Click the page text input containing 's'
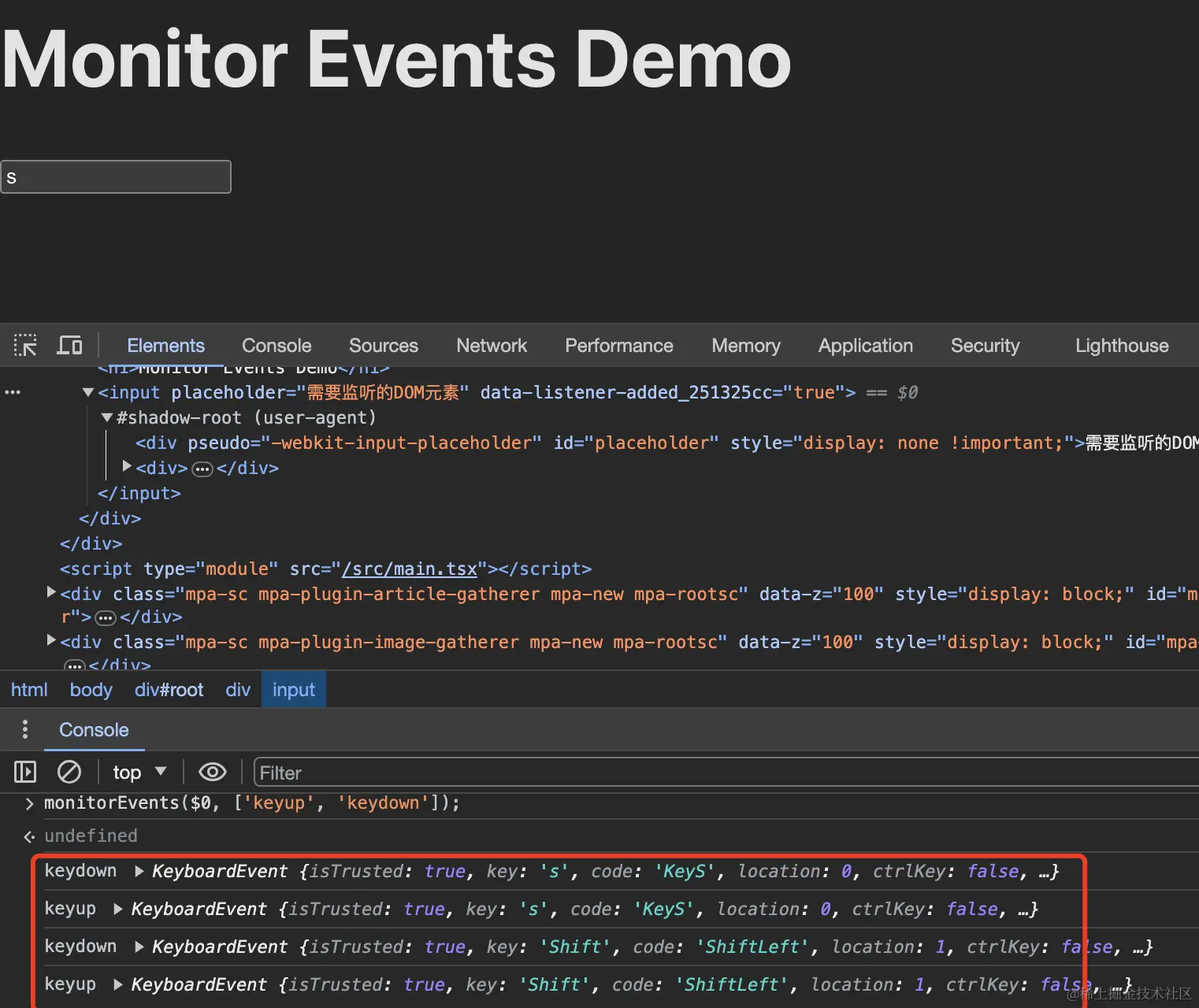Image resolution: width=1199 pixels, height=1008 pixels. click(116, 176)
